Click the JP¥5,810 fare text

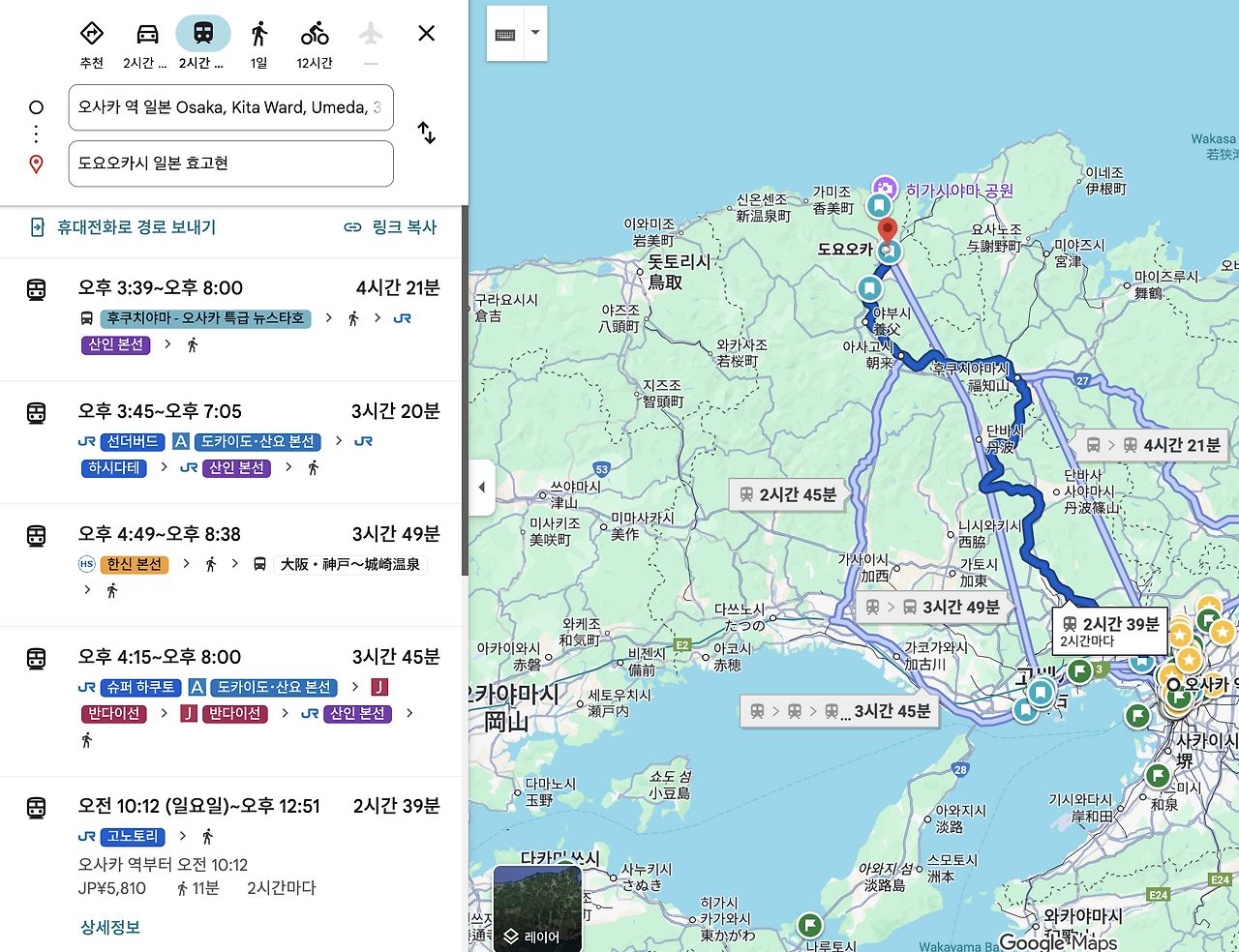(x=112, y=888)
